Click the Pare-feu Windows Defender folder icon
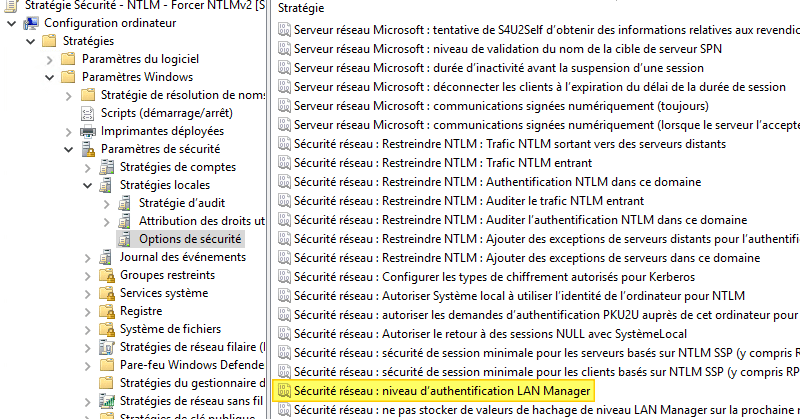This screenshot has height=419, width=800. pos(107,365)
